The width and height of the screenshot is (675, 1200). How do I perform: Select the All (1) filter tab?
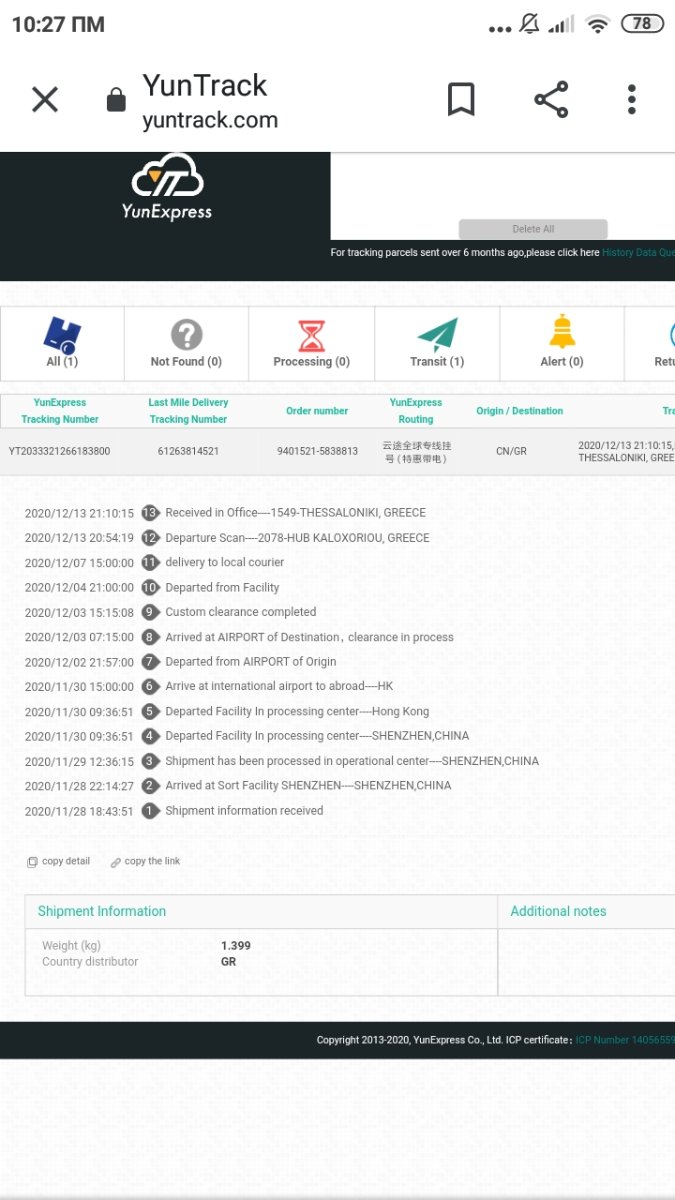pyautogui.click(x=62, y=343)
